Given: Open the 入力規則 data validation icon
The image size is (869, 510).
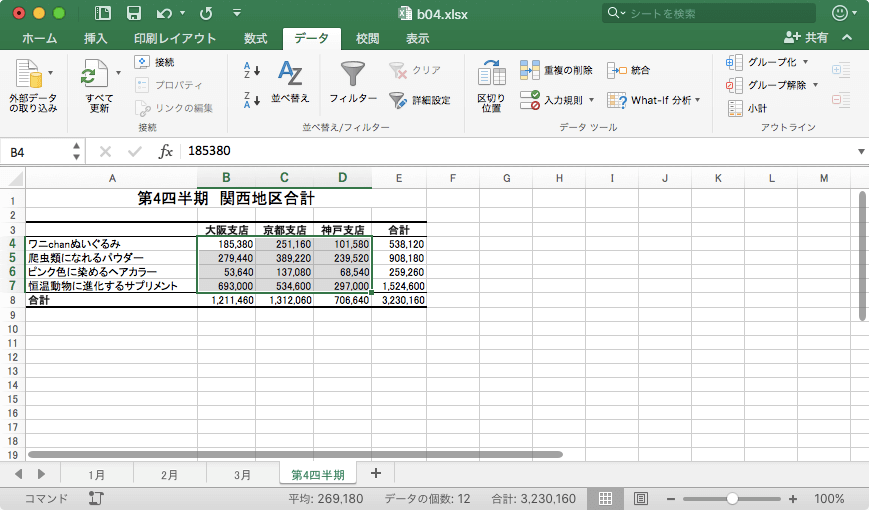Looking at the screenshot, I should (529, 100).
